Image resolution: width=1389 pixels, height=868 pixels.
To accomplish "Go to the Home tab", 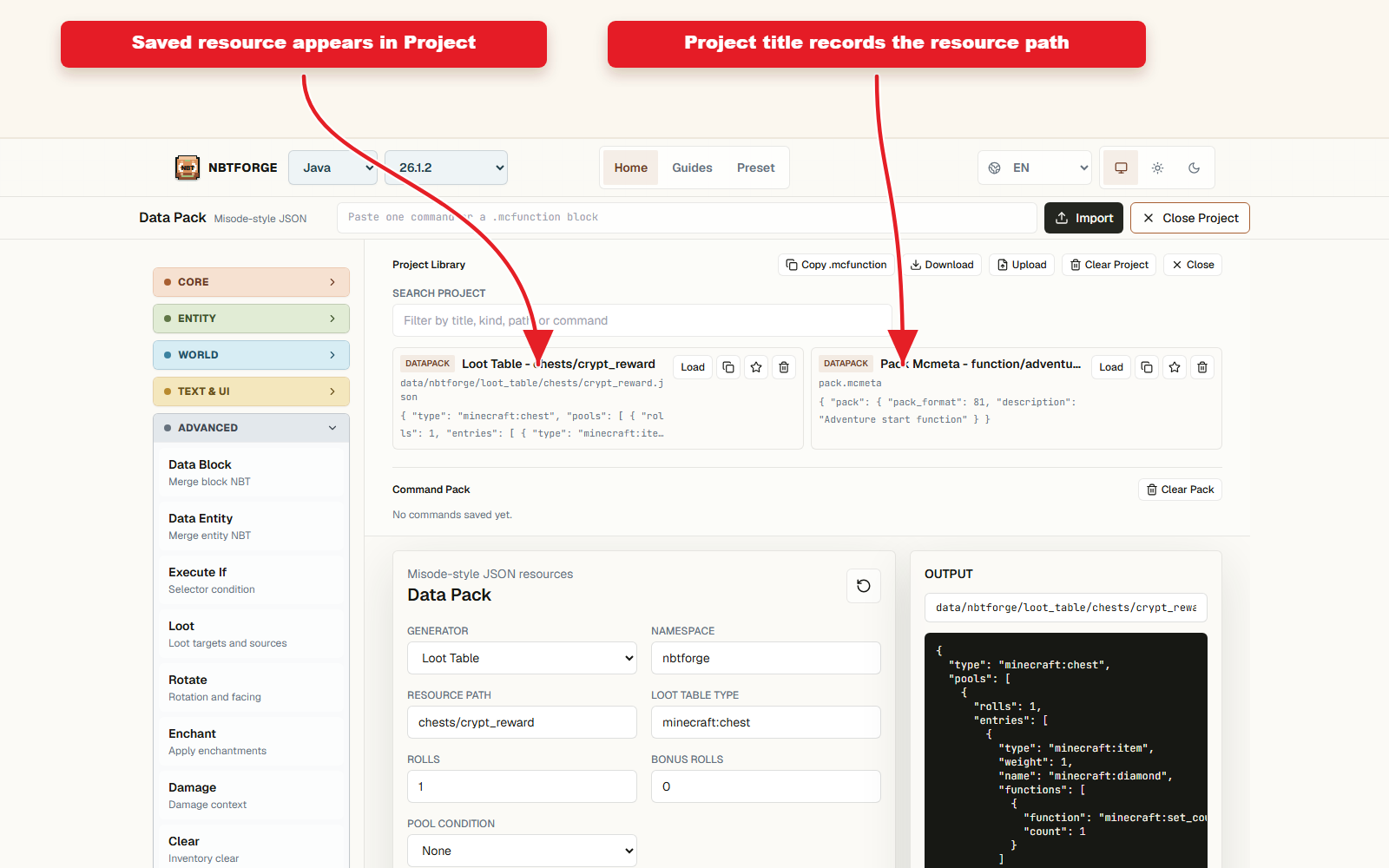I will 631,168.
